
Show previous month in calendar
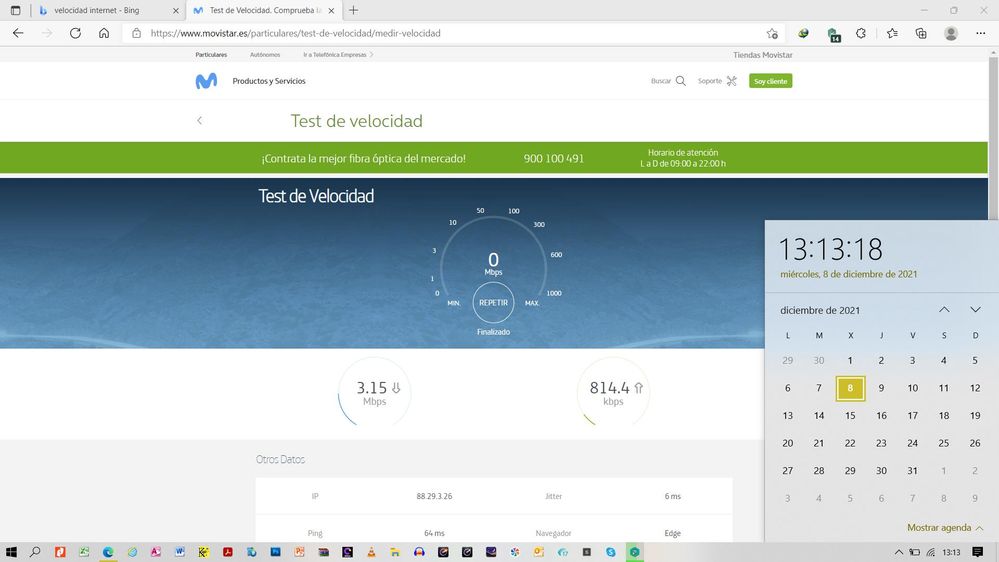click(944, 310)
